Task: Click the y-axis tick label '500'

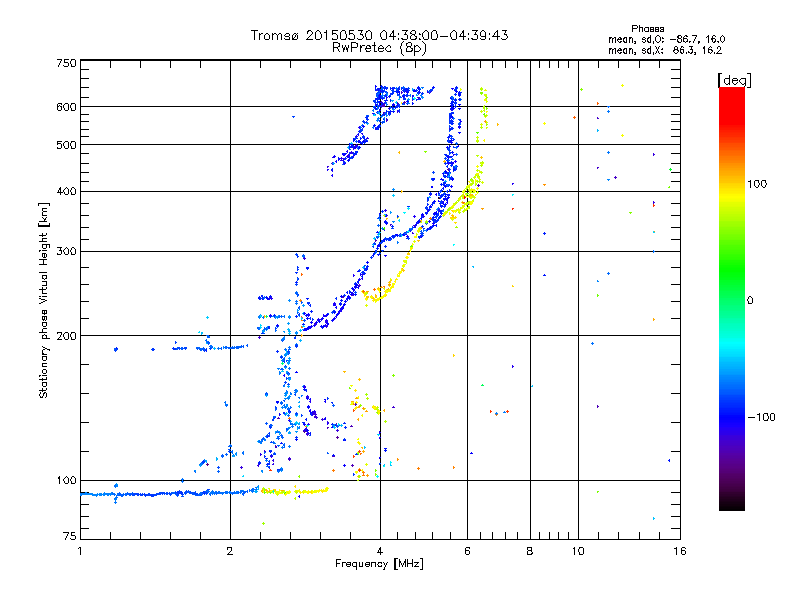Action: click(66, 145)
